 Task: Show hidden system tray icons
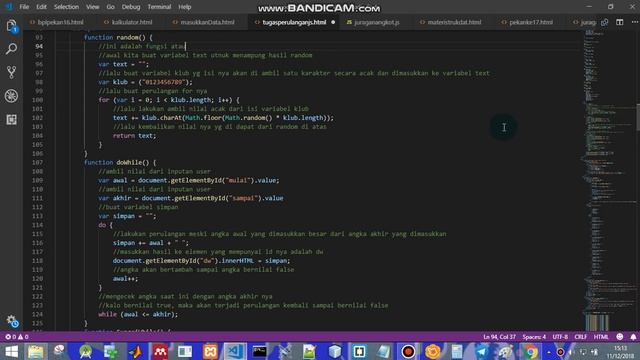[549, 352]
